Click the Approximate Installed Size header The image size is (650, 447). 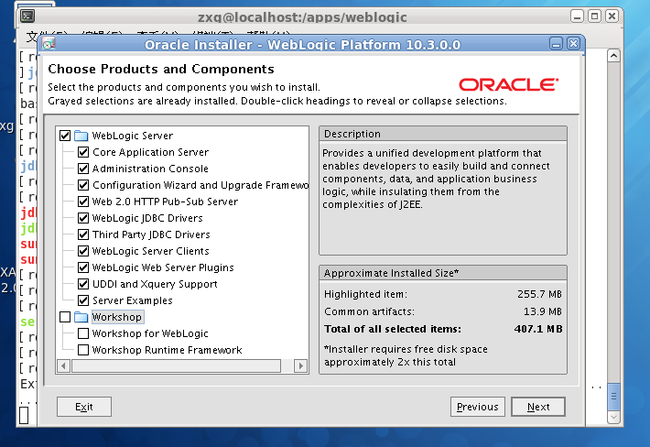[443, 273]
